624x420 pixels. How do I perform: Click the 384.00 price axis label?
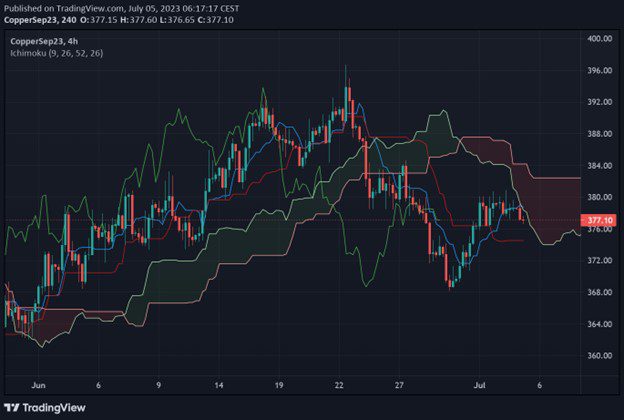tap(600, 165)
